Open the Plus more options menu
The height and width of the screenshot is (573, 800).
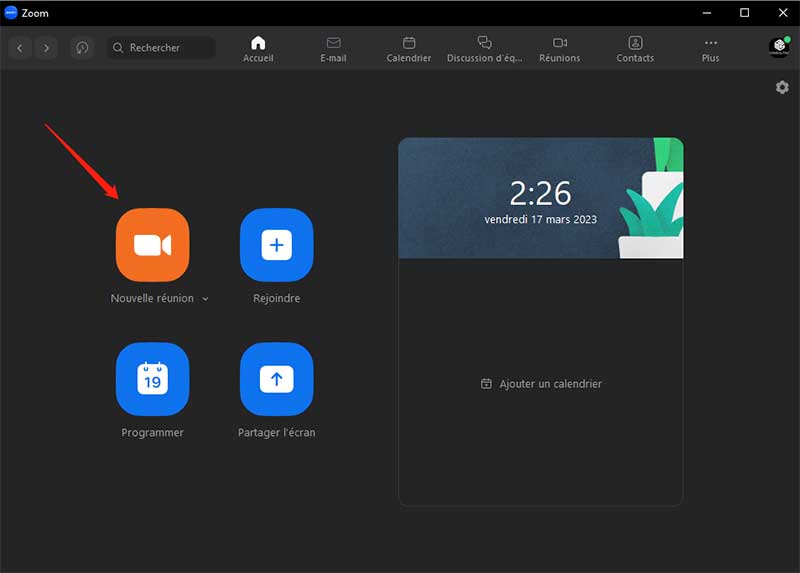pos(710,49)
